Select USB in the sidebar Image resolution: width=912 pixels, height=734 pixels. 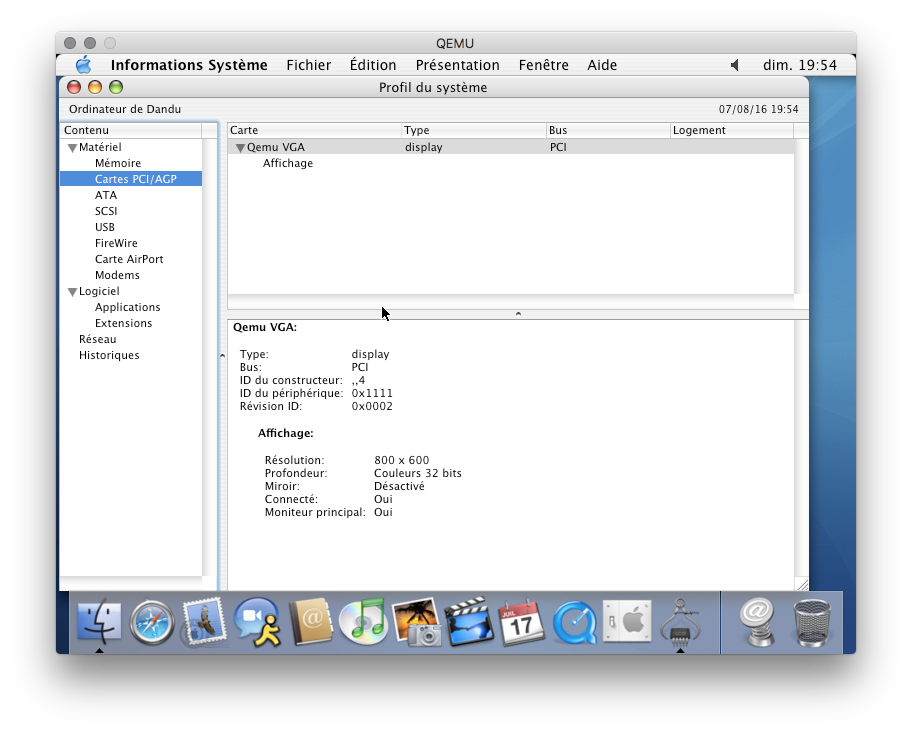pyautogui.click(x=105, y=227)
